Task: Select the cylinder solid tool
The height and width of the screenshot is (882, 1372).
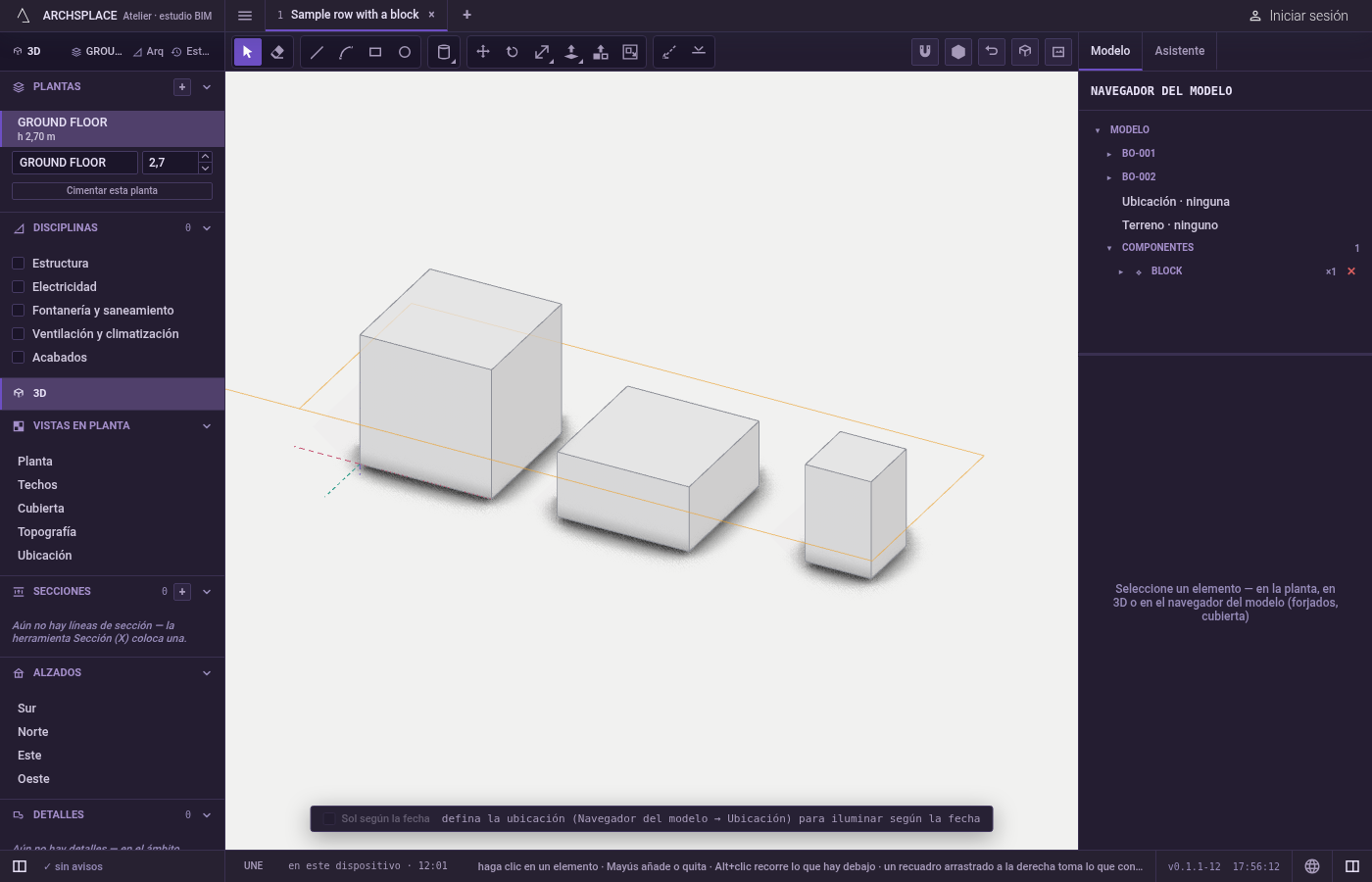Action: [444, 52]
